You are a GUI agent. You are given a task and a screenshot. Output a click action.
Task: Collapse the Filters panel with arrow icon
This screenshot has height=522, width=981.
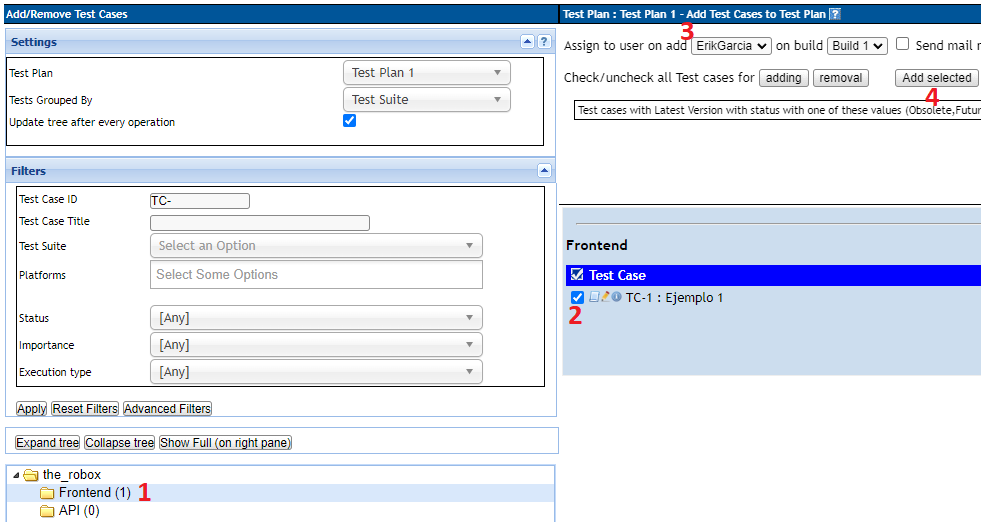click(x=544, y=171)
